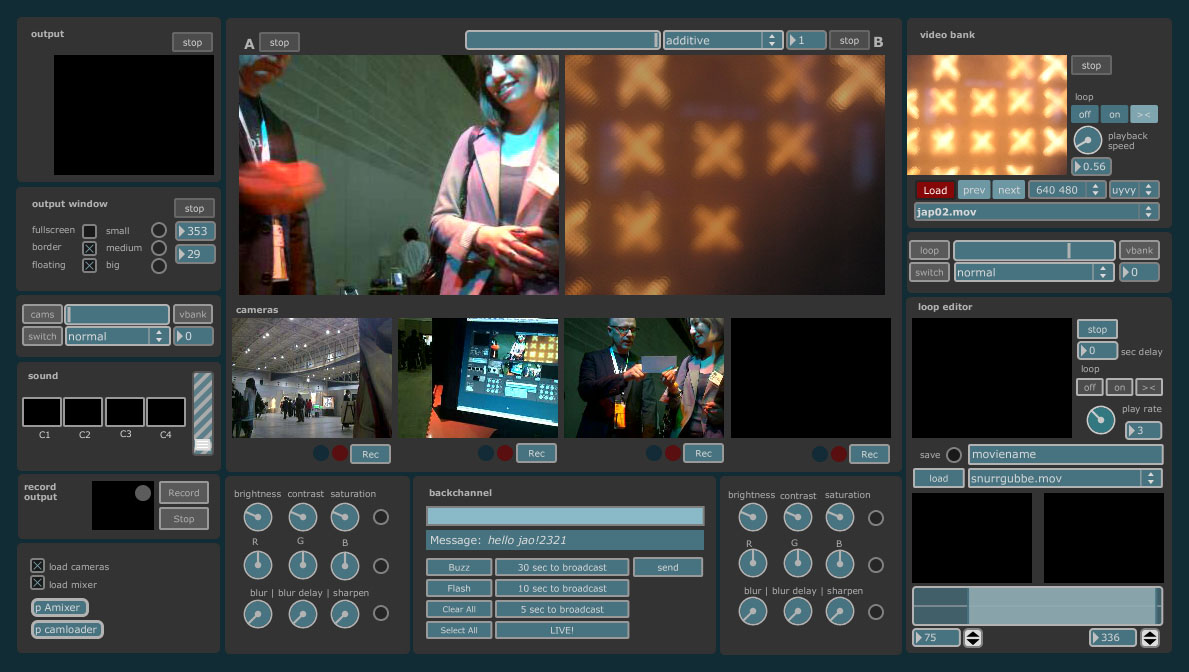
Task: Select the medium output size radio button
Action: pos(158,248)
